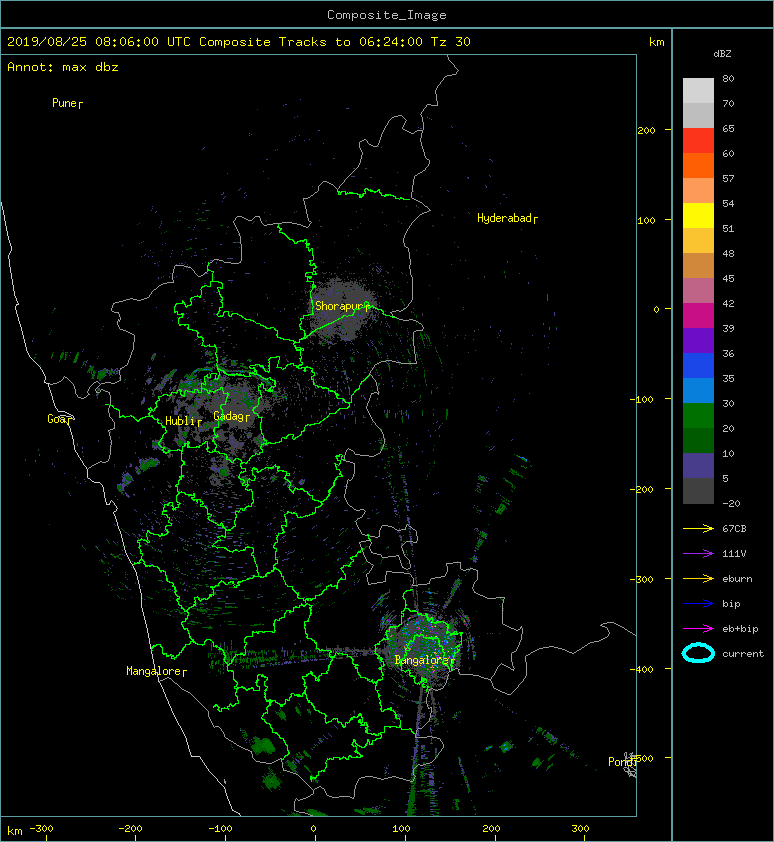
Task: Select the royal blue 35–36 dBZ swatch
Action: [698, 366]
